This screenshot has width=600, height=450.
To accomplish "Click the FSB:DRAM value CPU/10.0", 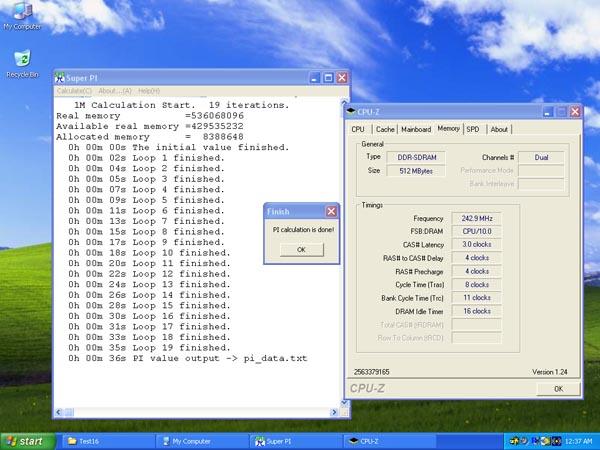I will point(477,232).
